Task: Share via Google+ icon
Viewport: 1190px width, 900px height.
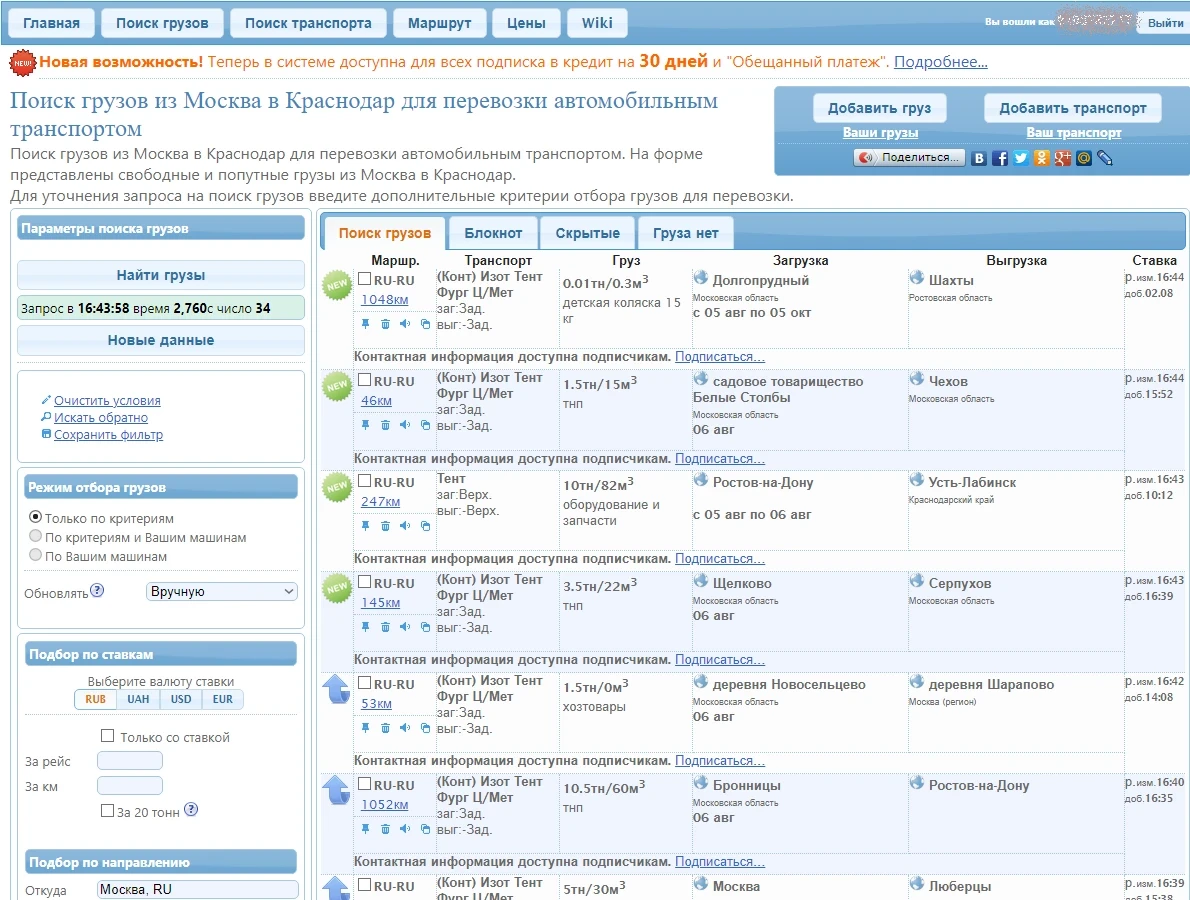Action: pos(1062,158)
